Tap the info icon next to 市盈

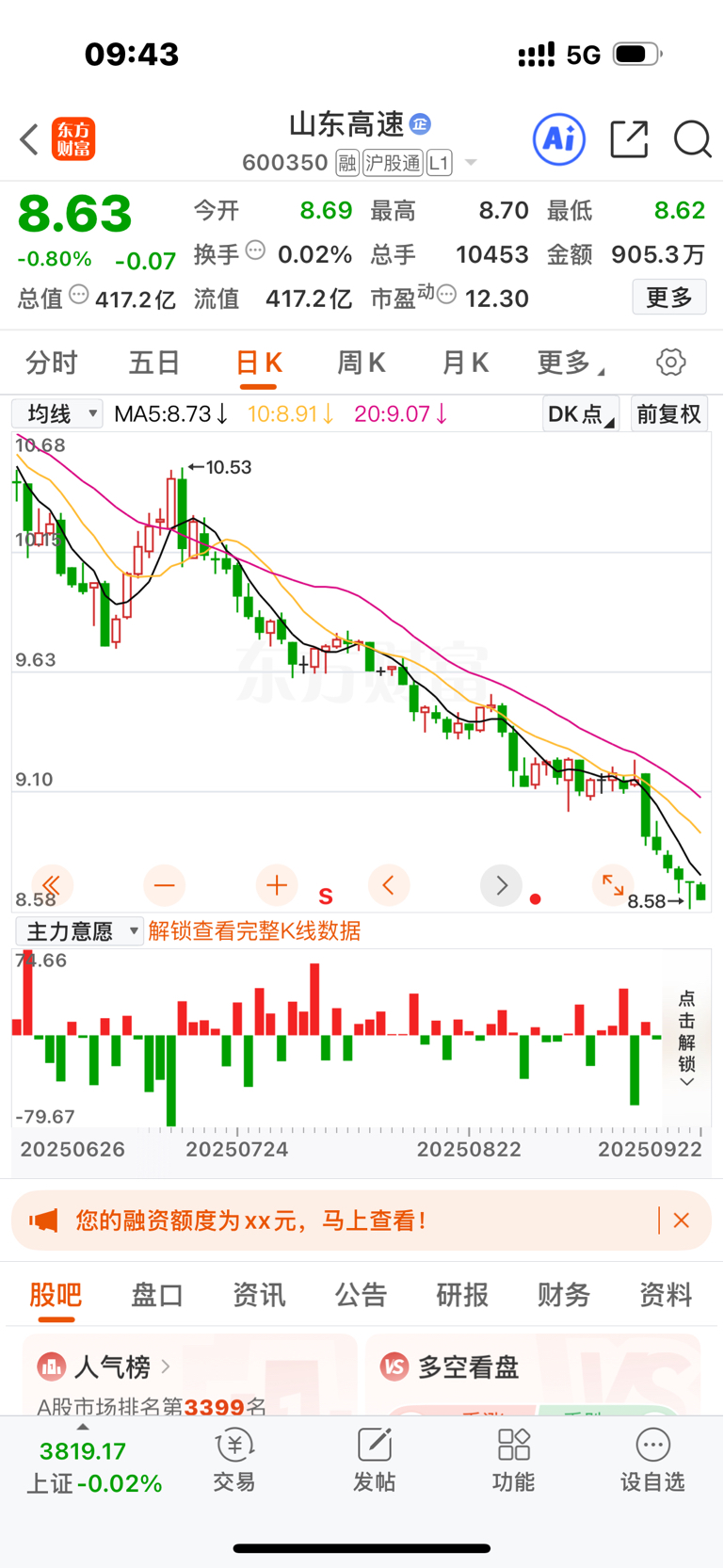pyautogui.click(x=447, y=295)
